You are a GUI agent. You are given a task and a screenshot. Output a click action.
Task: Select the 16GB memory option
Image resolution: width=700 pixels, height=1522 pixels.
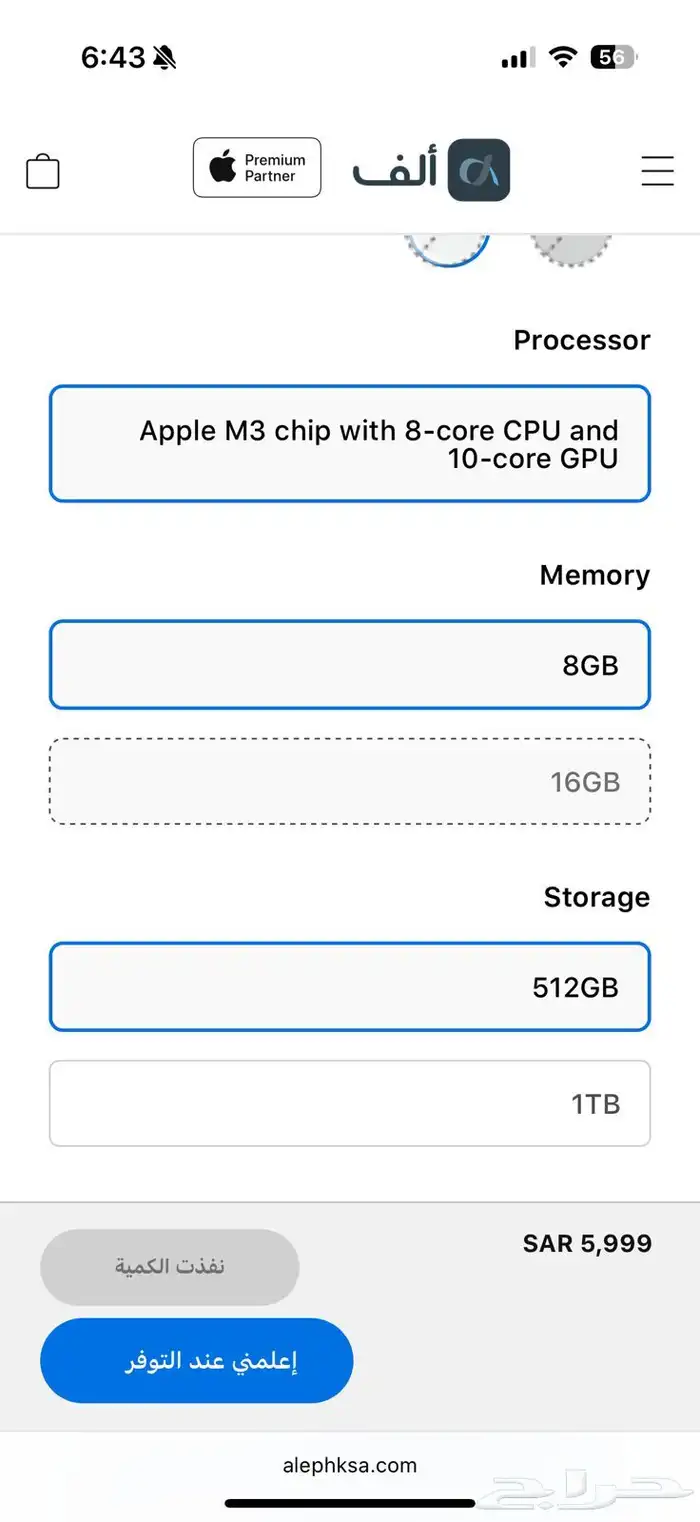350,781
